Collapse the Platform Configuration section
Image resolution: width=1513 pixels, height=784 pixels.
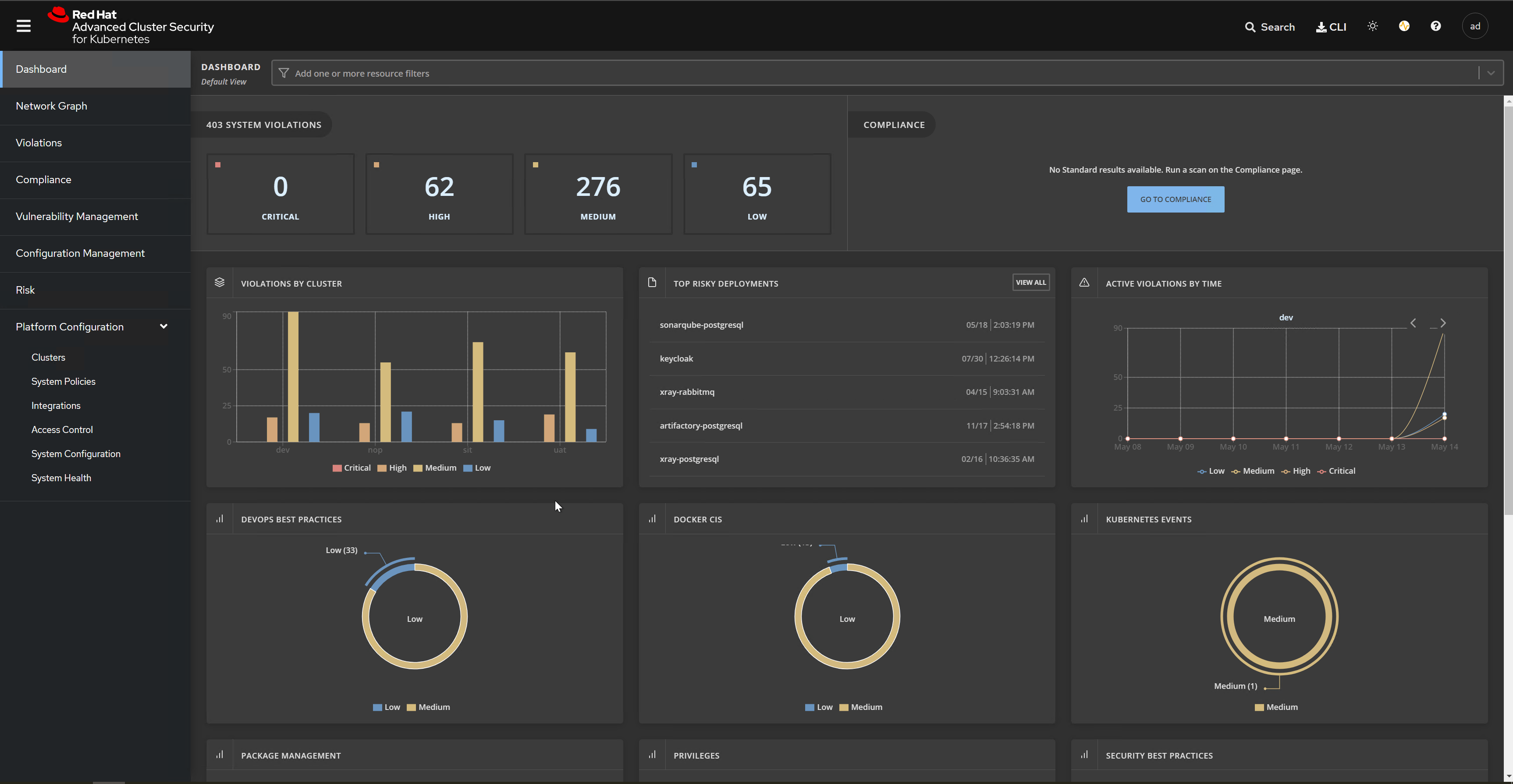click(163, 326)
